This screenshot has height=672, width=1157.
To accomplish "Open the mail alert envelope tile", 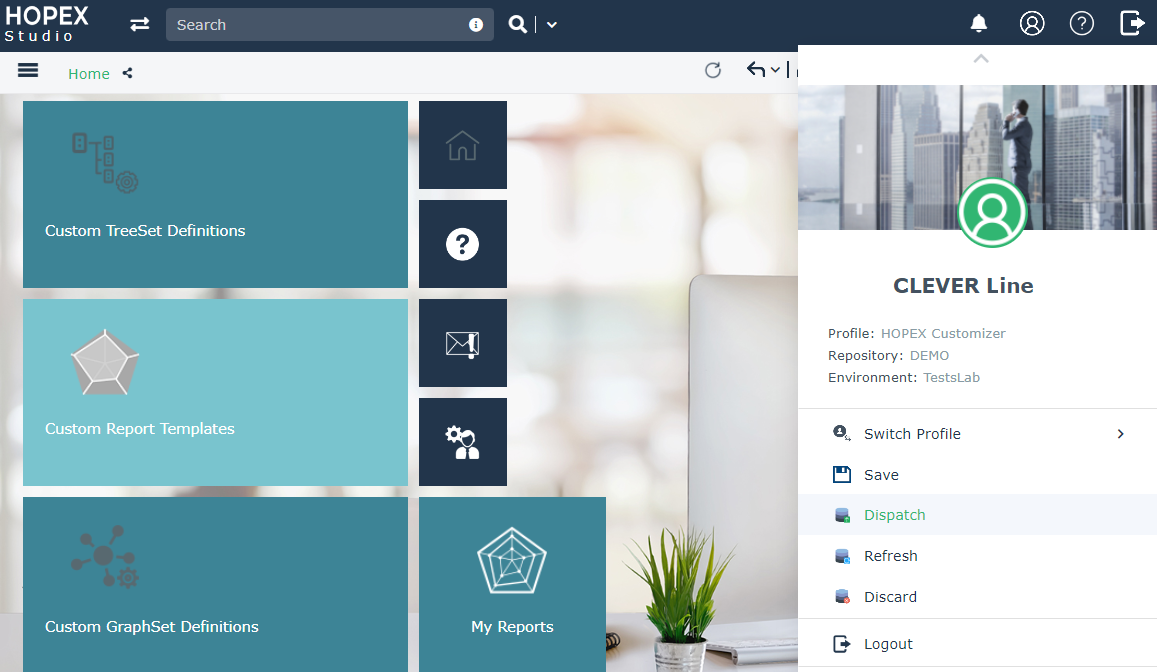I will point(462,343).
